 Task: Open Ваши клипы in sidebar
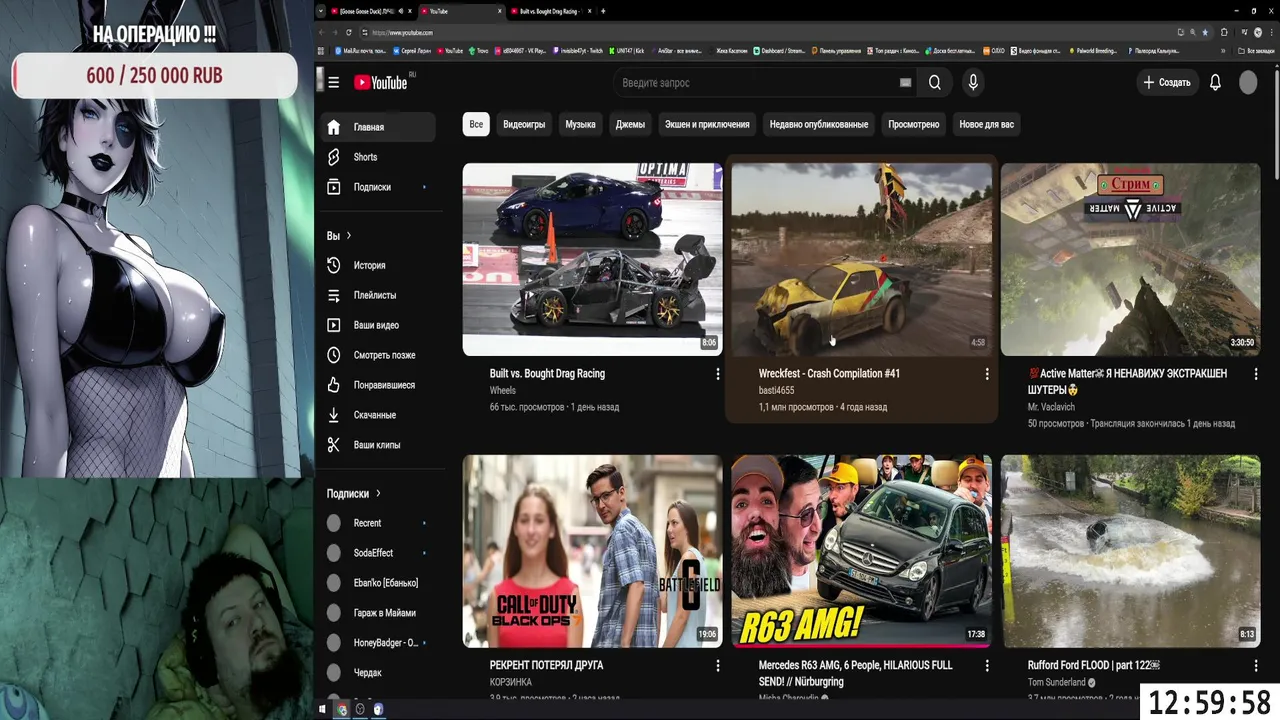(x=377, y=445)
